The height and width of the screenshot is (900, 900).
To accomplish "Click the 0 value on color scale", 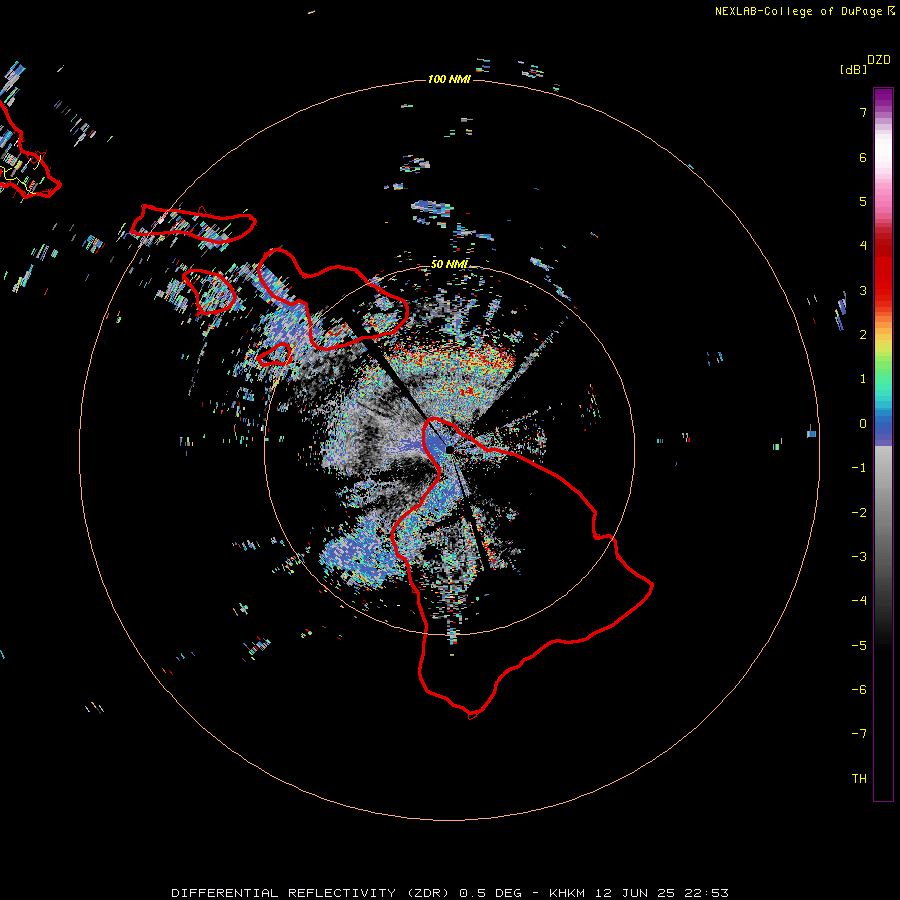I will tap(863, 424).
